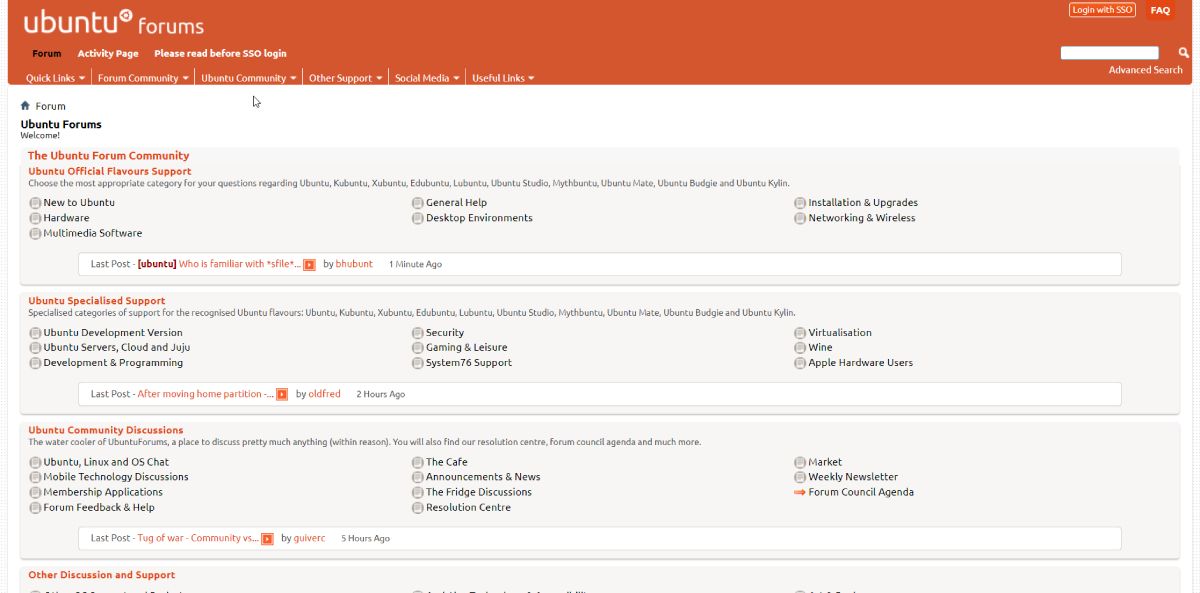Open the Membership Applications forum
This screenshot has width=1200, height=593.
point(103,492)
